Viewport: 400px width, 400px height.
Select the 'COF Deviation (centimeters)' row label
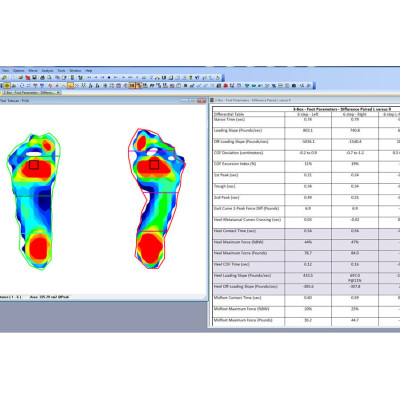point(238,153)
